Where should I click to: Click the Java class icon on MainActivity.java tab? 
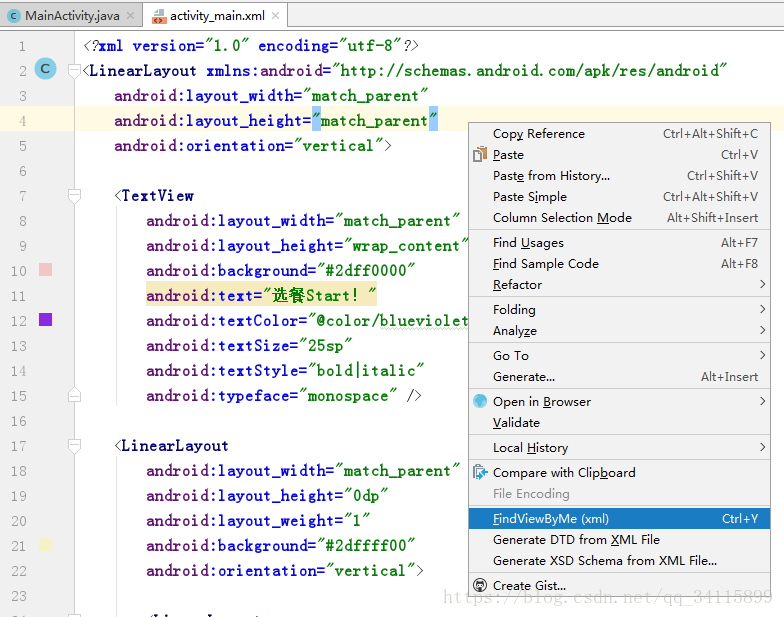(x=14, y=16)
